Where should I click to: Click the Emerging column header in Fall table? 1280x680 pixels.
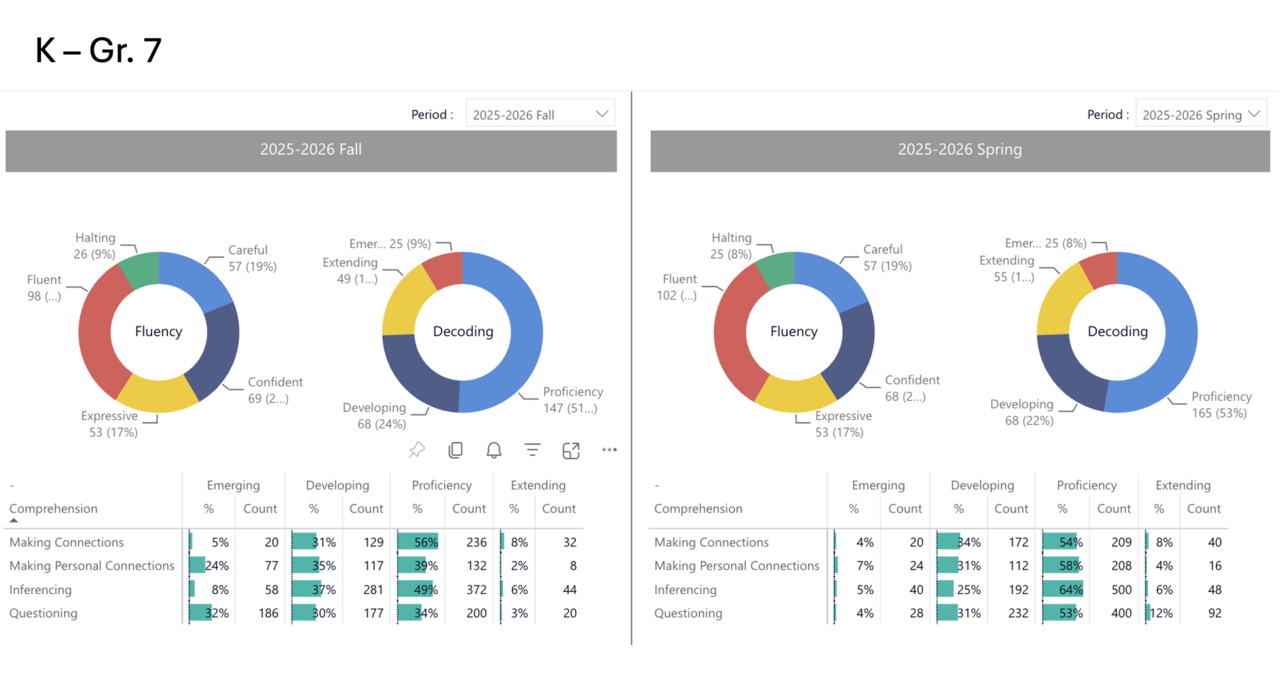click(x=233, y=485)
